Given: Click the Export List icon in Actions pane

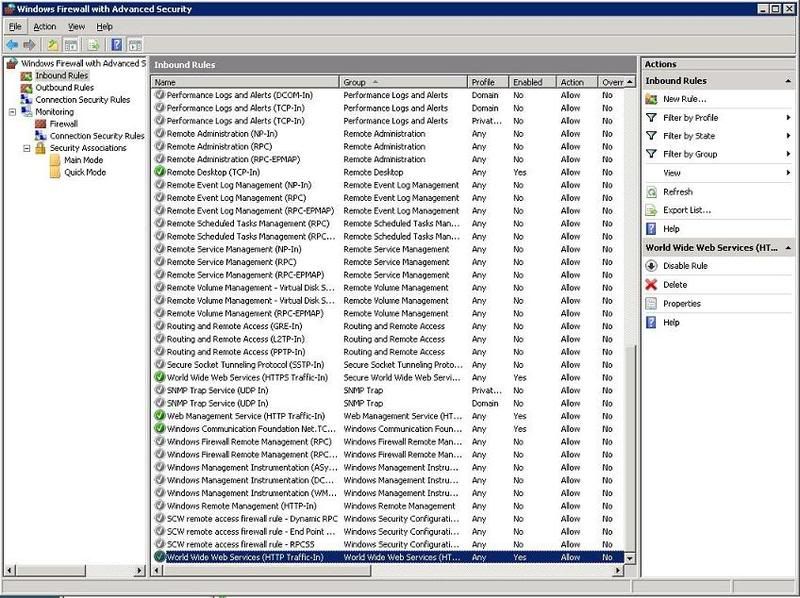Looking at the screenshot, I should click(651, 210).
